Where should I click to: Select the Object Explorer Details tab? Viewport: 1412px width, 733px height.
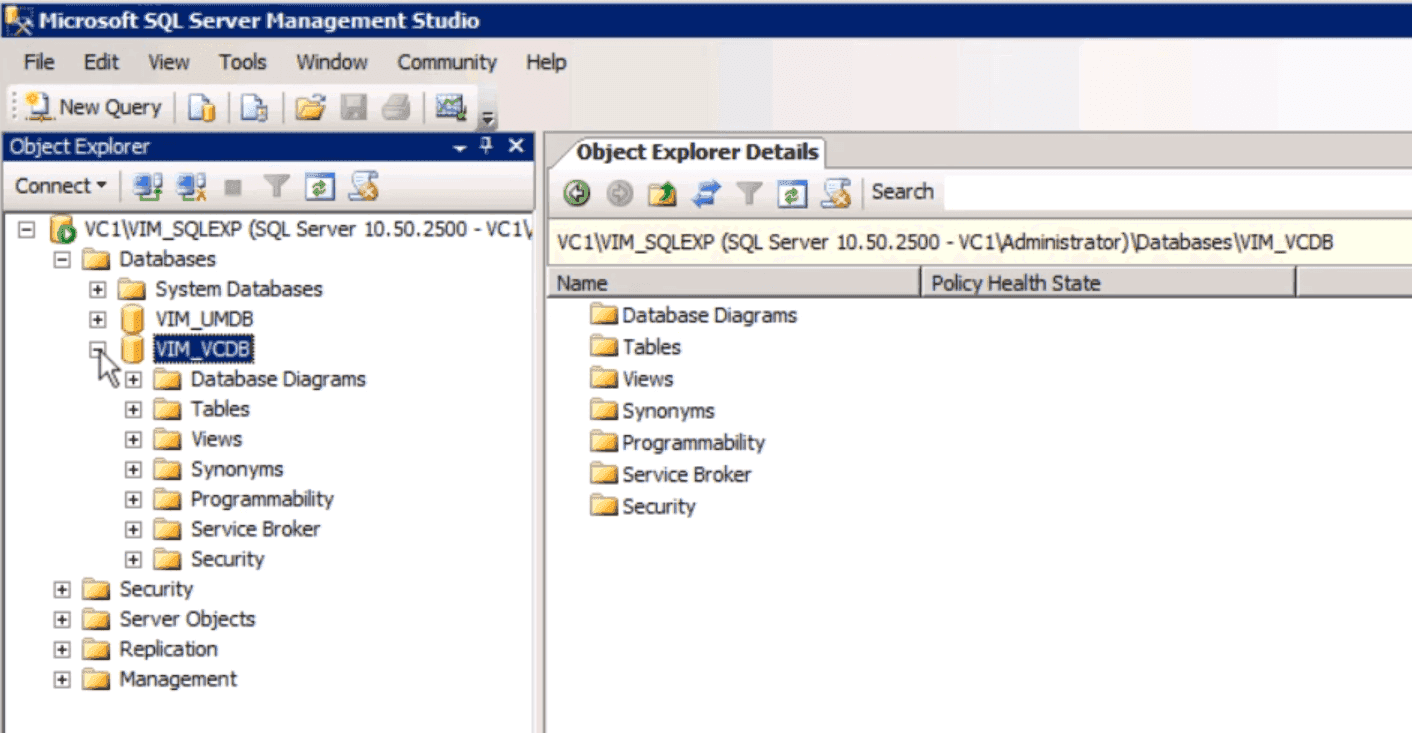coord(697,153)
